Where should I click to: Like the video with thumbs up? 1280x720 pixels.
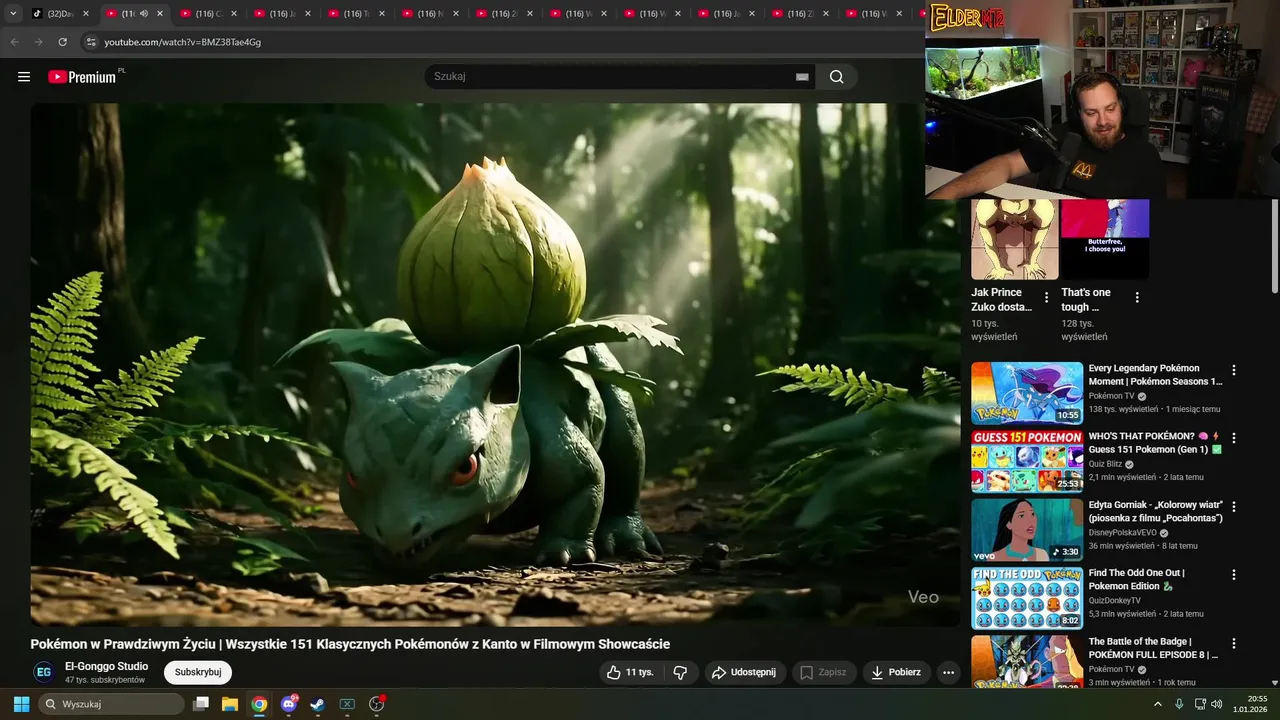pyautogui.click(x=632, y=673)
